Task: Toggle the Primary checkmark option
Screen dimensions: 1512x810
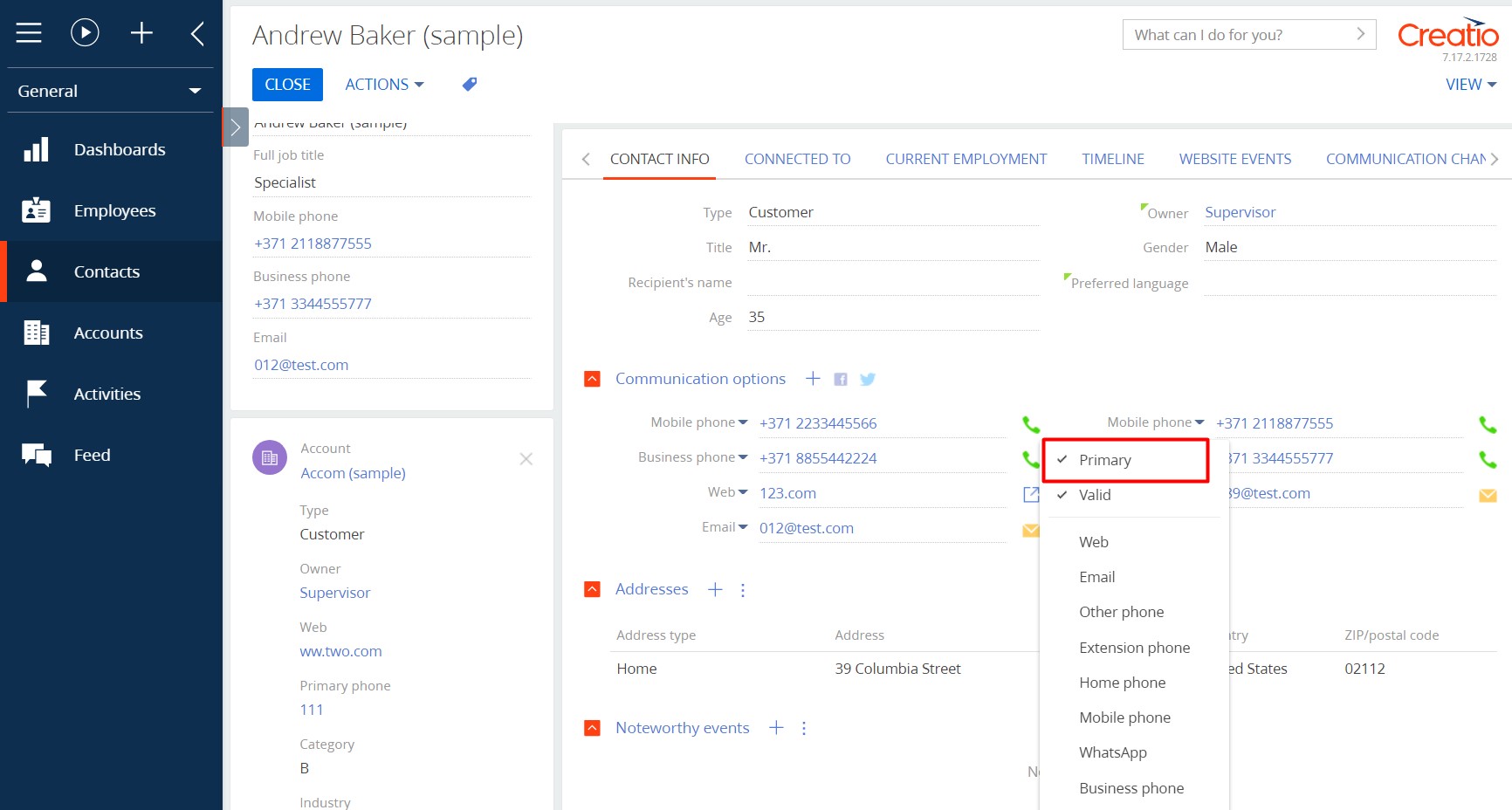Action: 1104,460
